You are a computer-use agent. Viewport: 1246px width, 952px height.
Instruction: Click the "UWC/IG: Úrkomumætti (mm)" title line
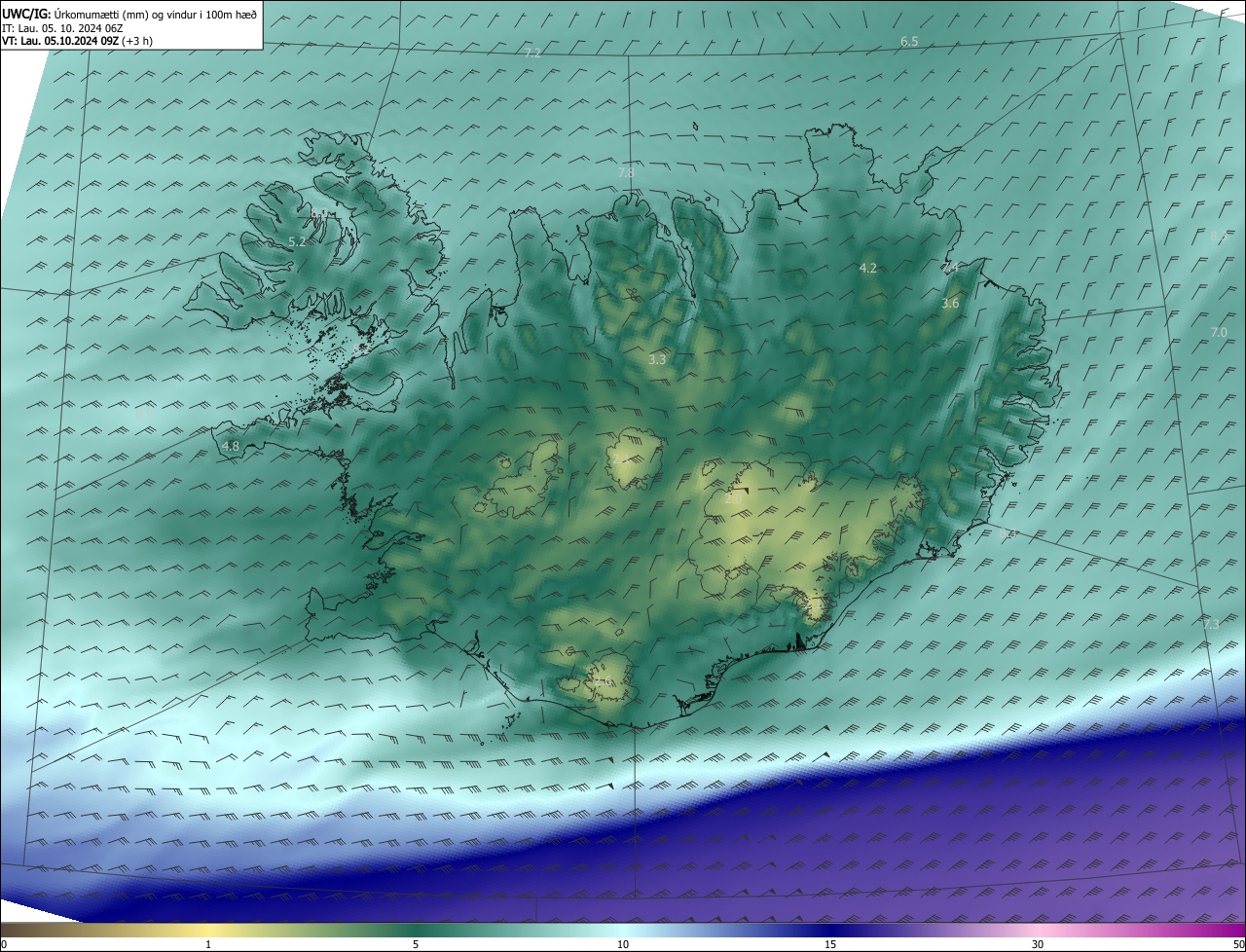(129, 14)
